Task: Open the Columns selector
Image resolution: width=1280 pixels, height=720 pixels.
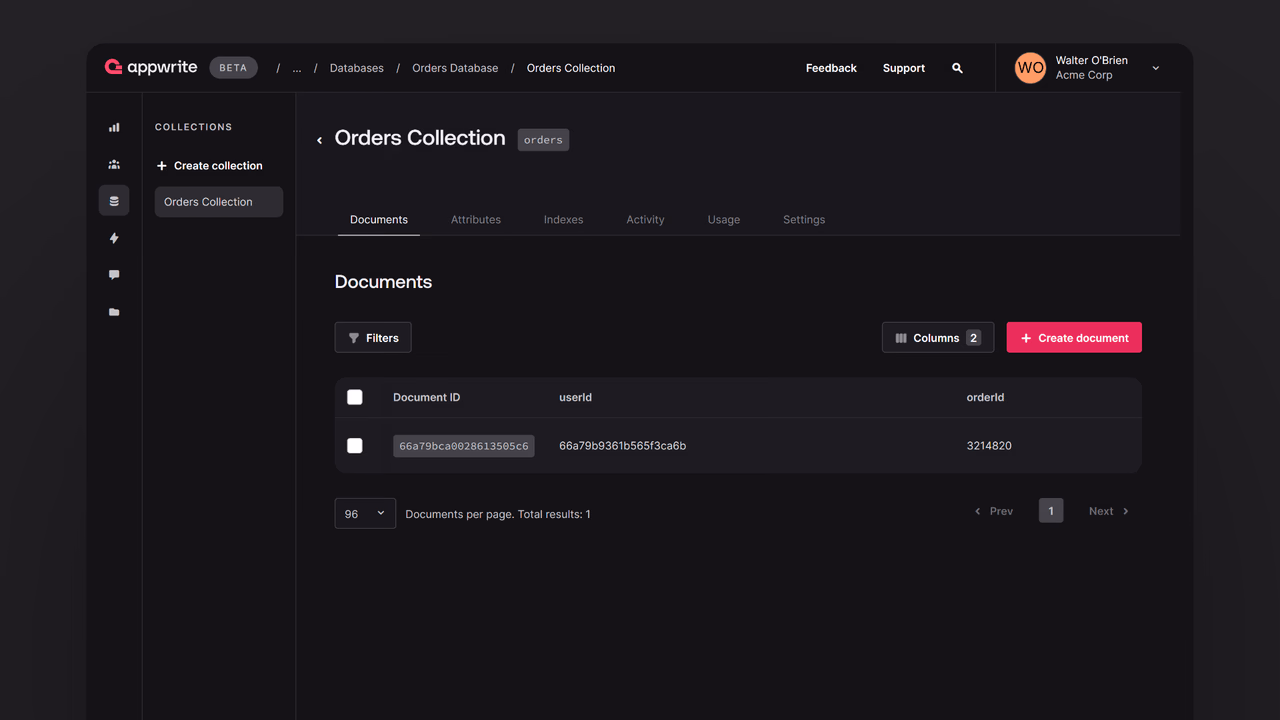Action: [938, 338]
